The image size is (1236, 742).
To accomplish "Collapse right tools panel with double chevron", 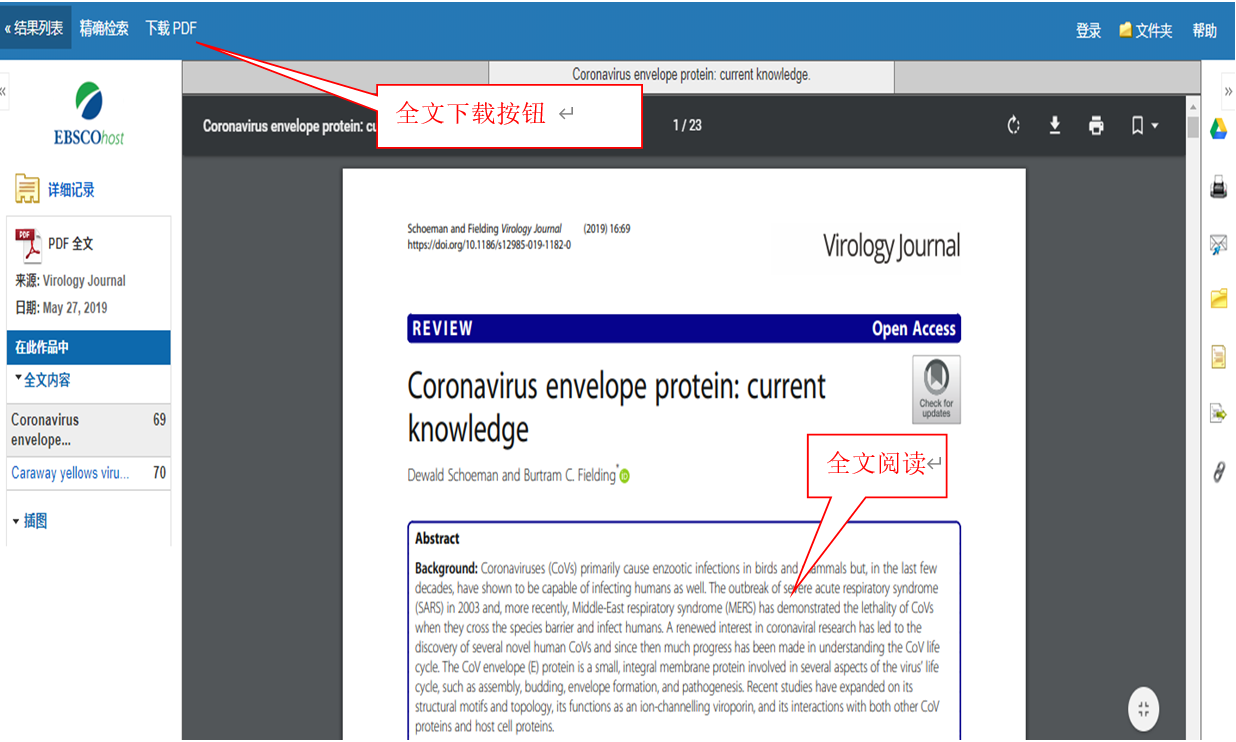I will [1228, 91].
